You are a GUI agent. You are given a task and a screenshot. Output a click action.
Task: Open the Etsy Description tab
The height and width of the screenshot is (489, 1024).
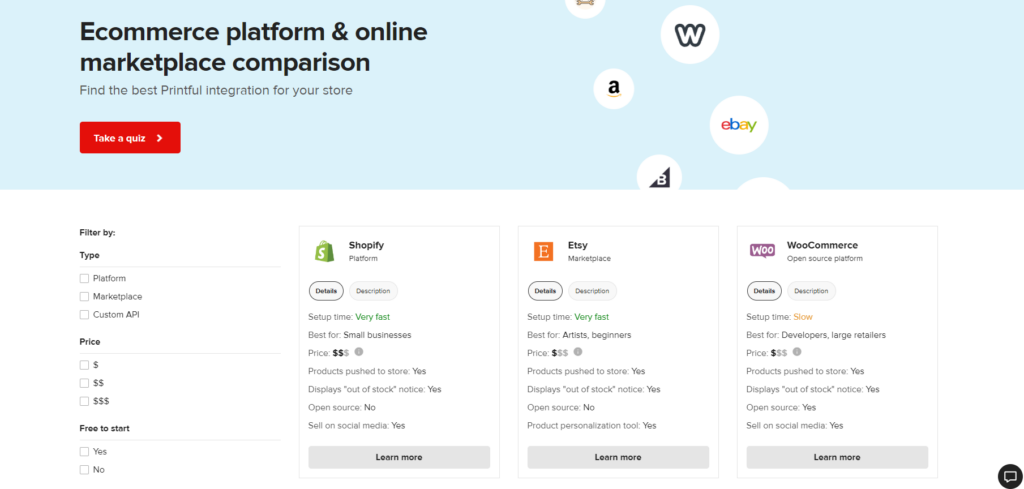[592, 291]
